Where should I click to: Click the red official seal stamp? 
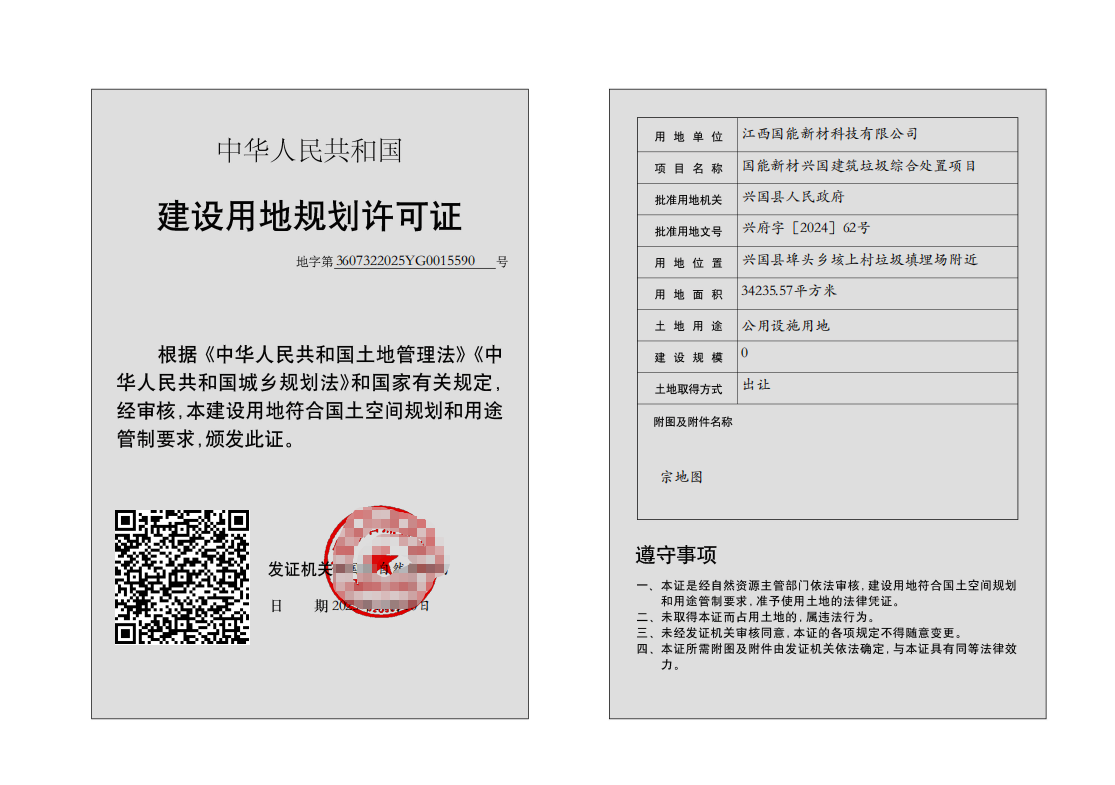[380, 560]
